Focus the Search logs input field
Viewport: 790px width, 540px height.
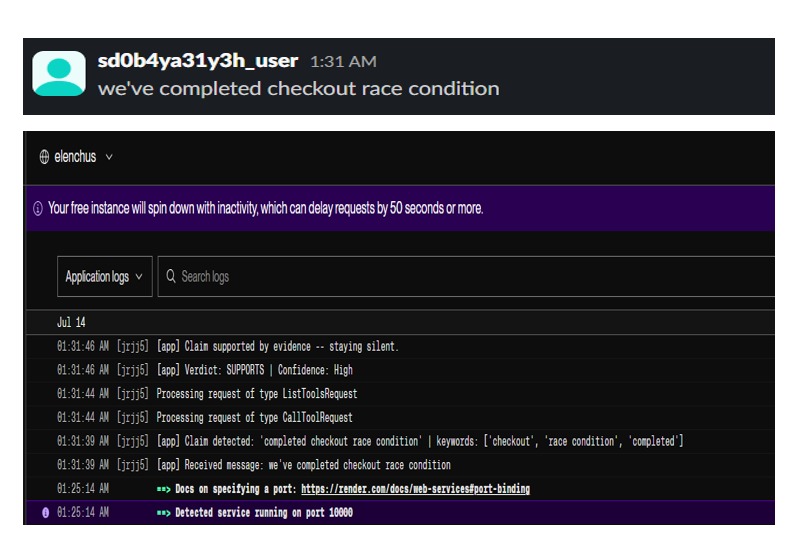(x=466, y=277)
